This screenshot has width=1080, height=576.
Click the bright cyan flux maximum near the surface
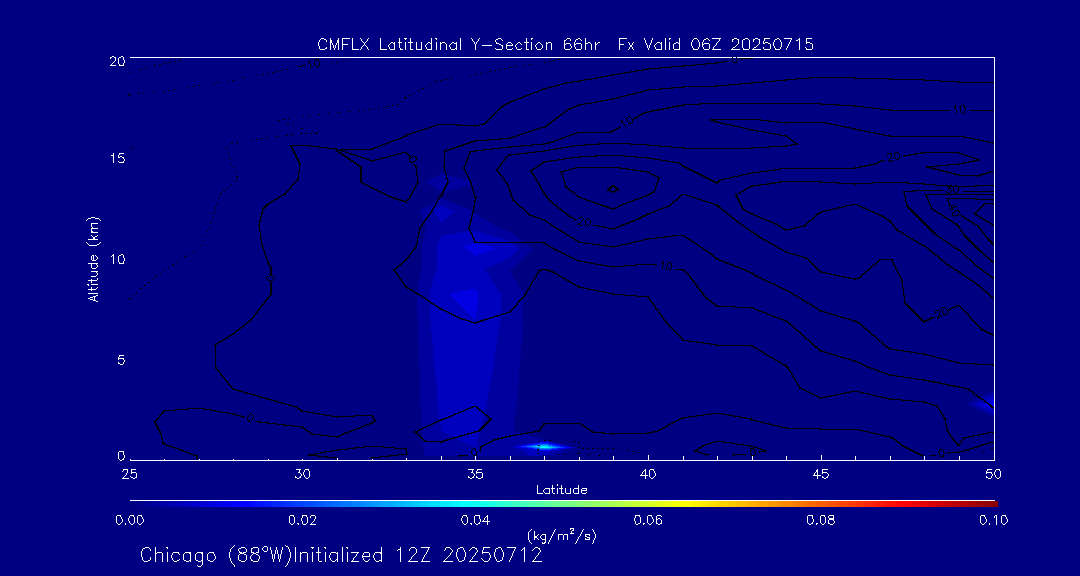[543, 447]
